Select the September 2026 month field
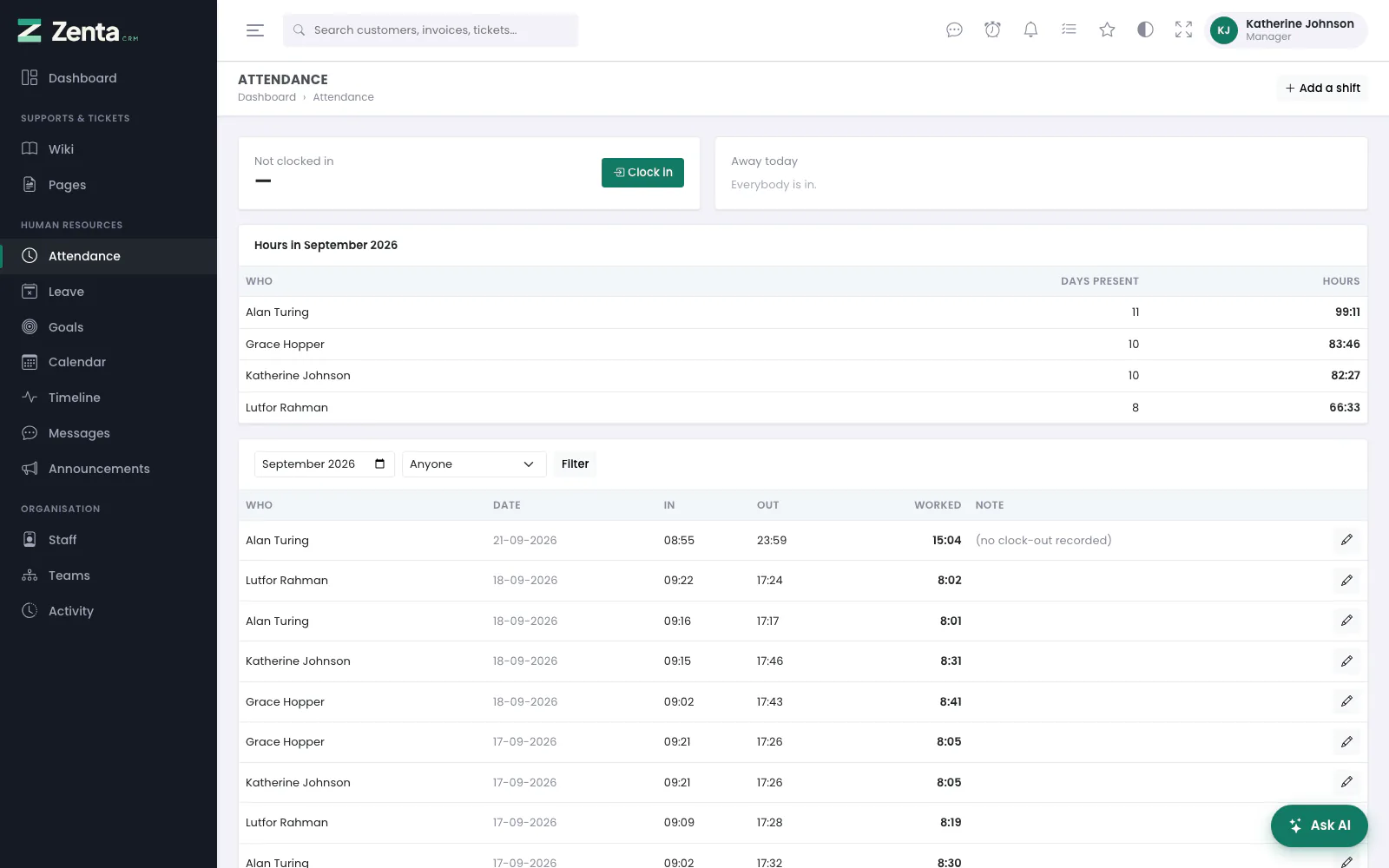The image size is (1389, 868). 325,464
